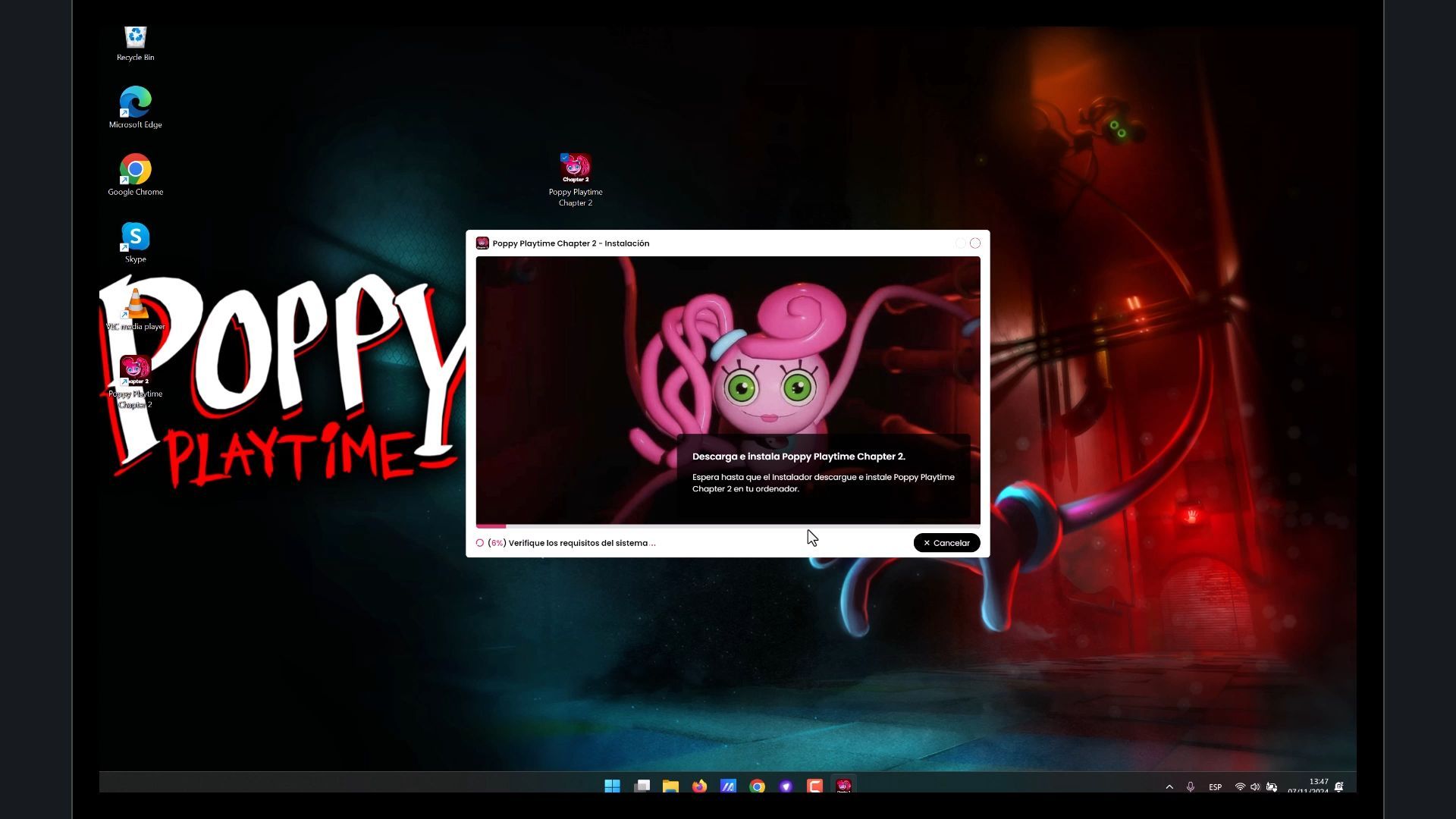
Task: Open the purple shield app in the taskbar
Action: pyautogui.click(x=786, y=786)
